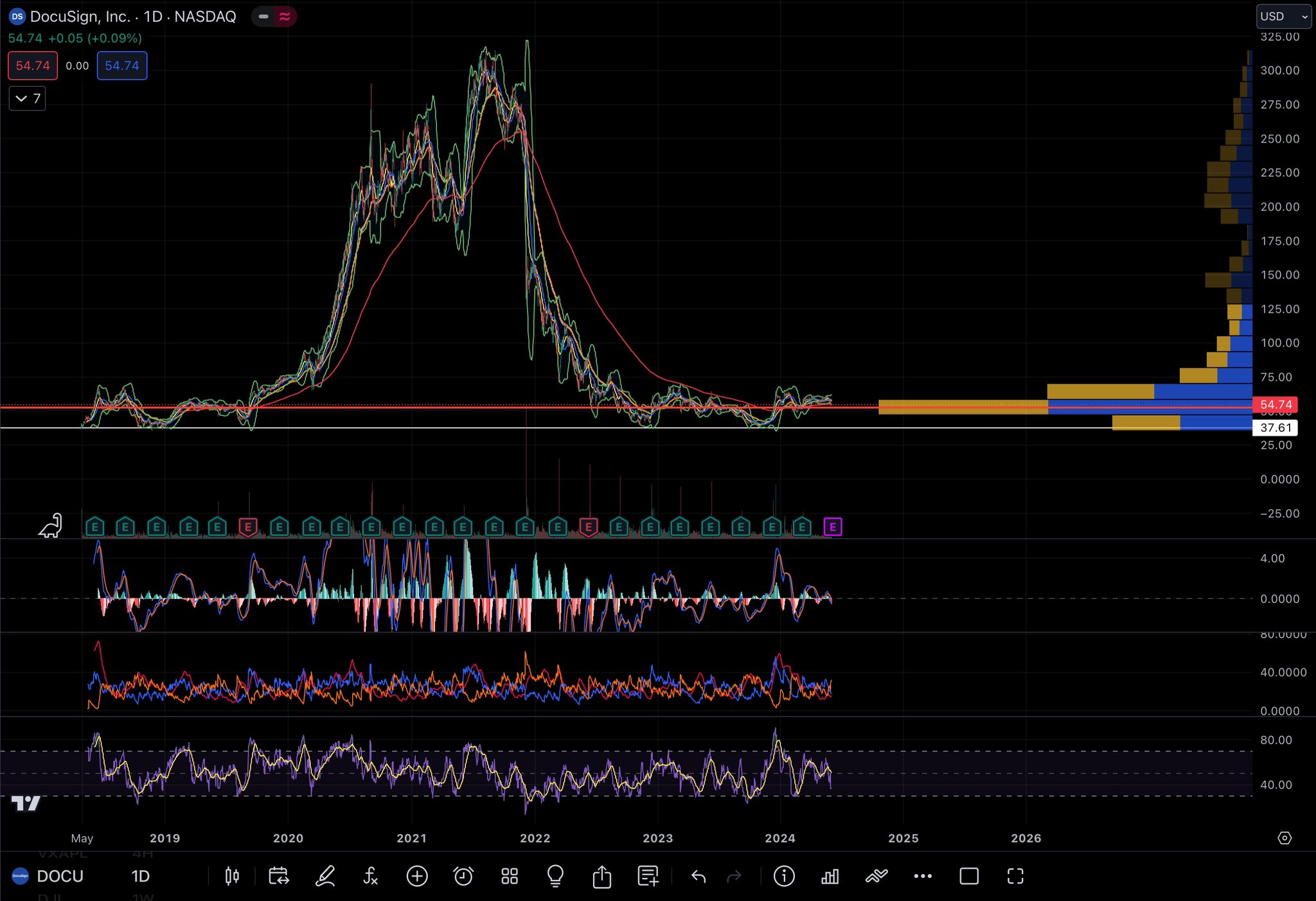
Task: Open the DOCU symbol search
Action: [x=60, y=876]
